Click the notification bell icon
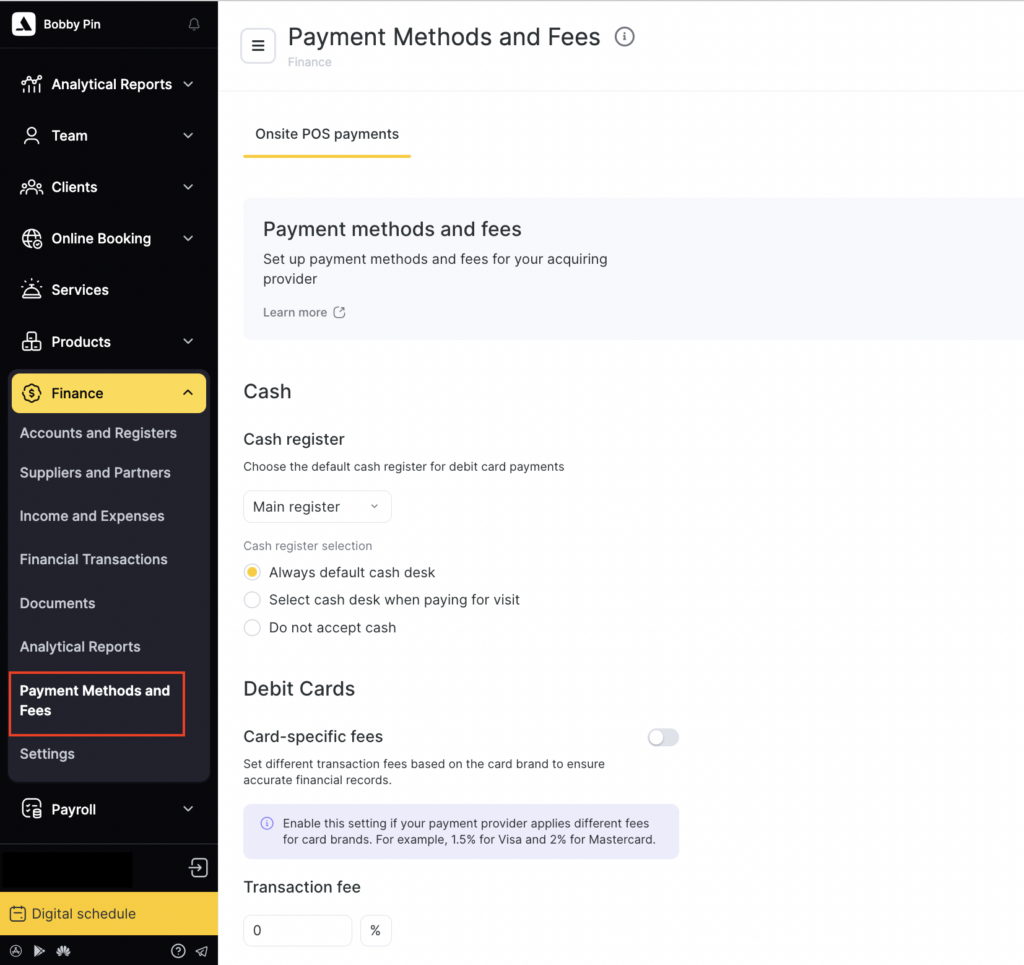 [x=194, y=25]
